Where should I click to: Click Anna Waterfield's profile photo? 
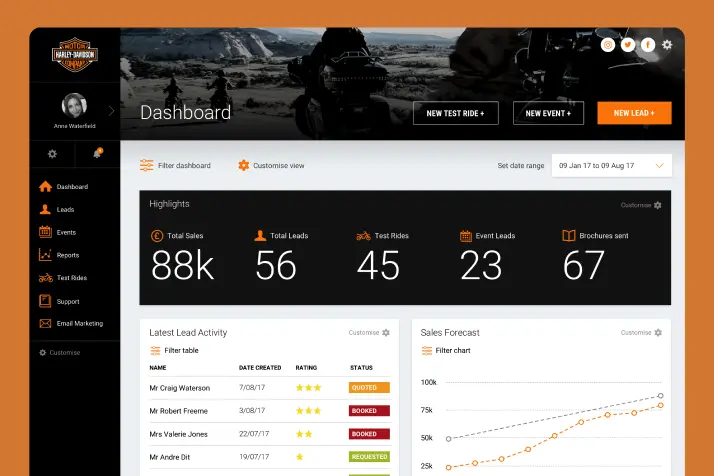coord(74,106)
